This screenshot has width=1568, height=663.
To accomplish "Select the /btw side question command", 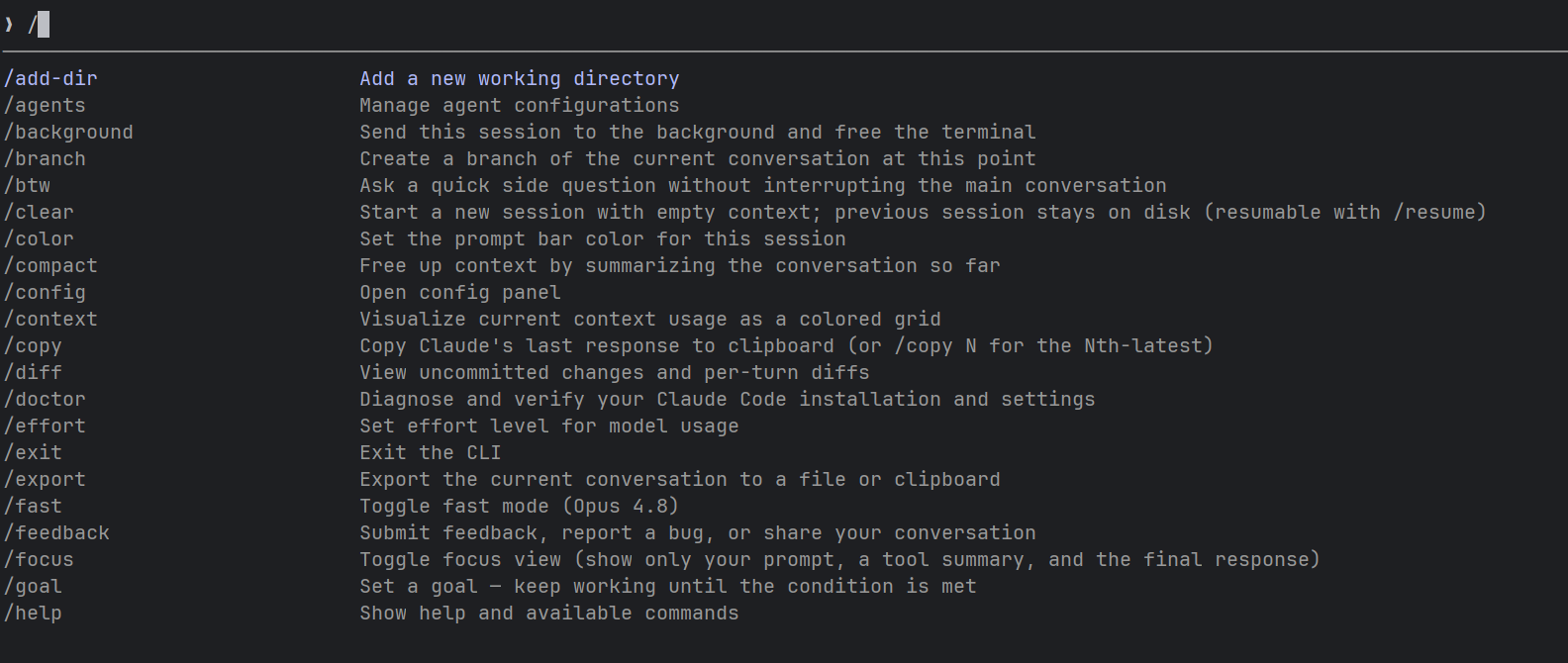I will [27, 185].
